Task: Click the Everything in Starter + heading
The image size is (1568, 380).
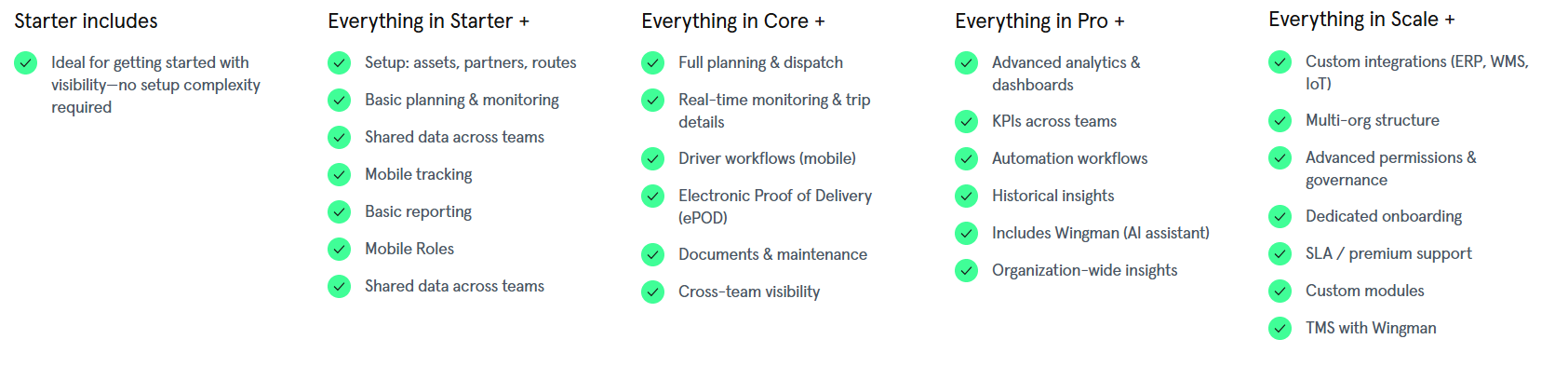Action: 428,20
